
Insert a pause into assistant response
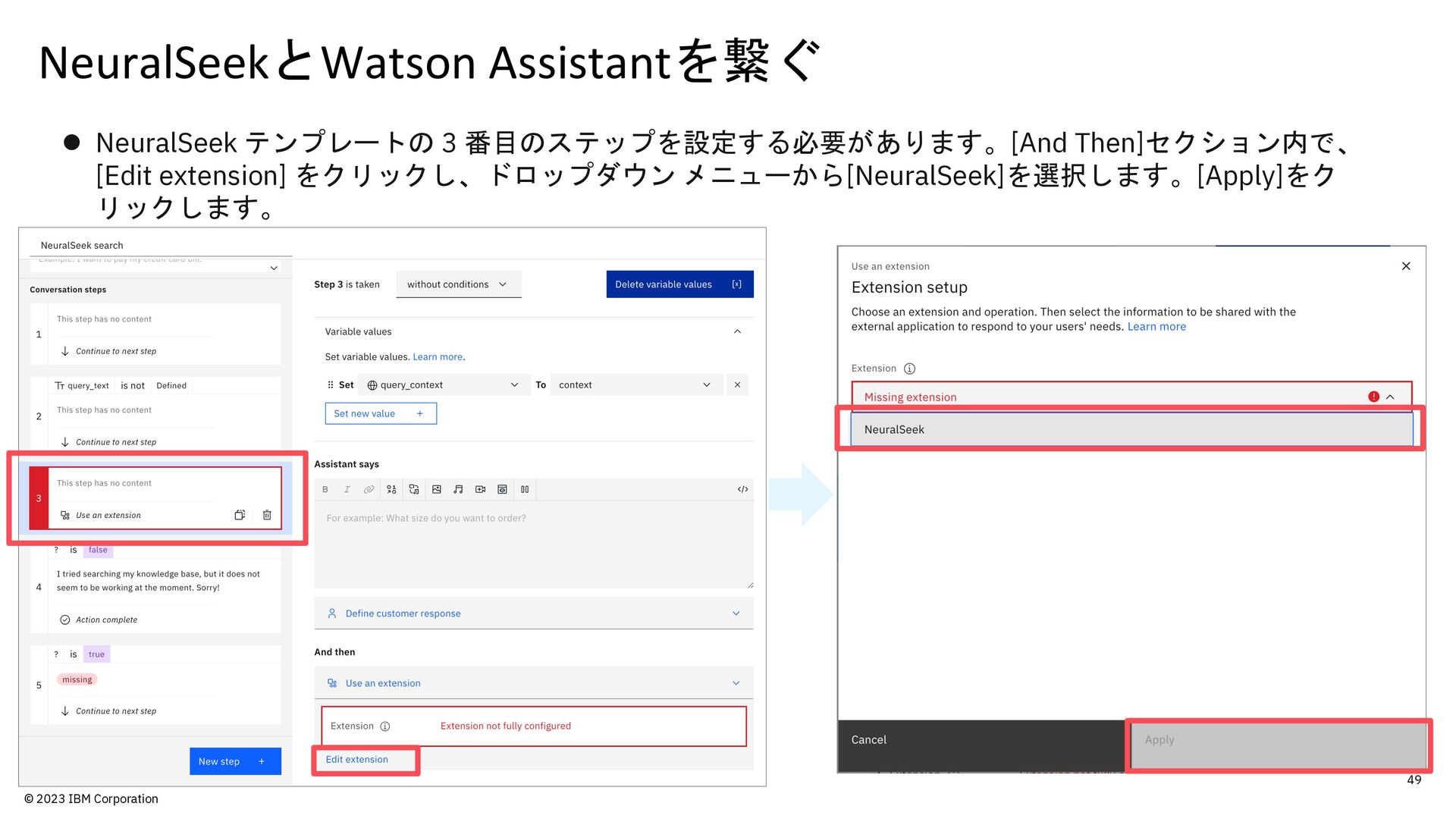click(x=525, y=490)
